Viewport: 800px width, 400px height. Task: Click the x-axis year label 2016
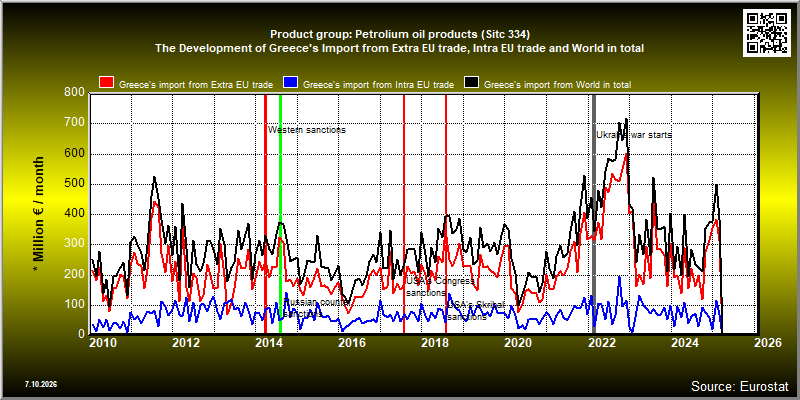[352, 343]
